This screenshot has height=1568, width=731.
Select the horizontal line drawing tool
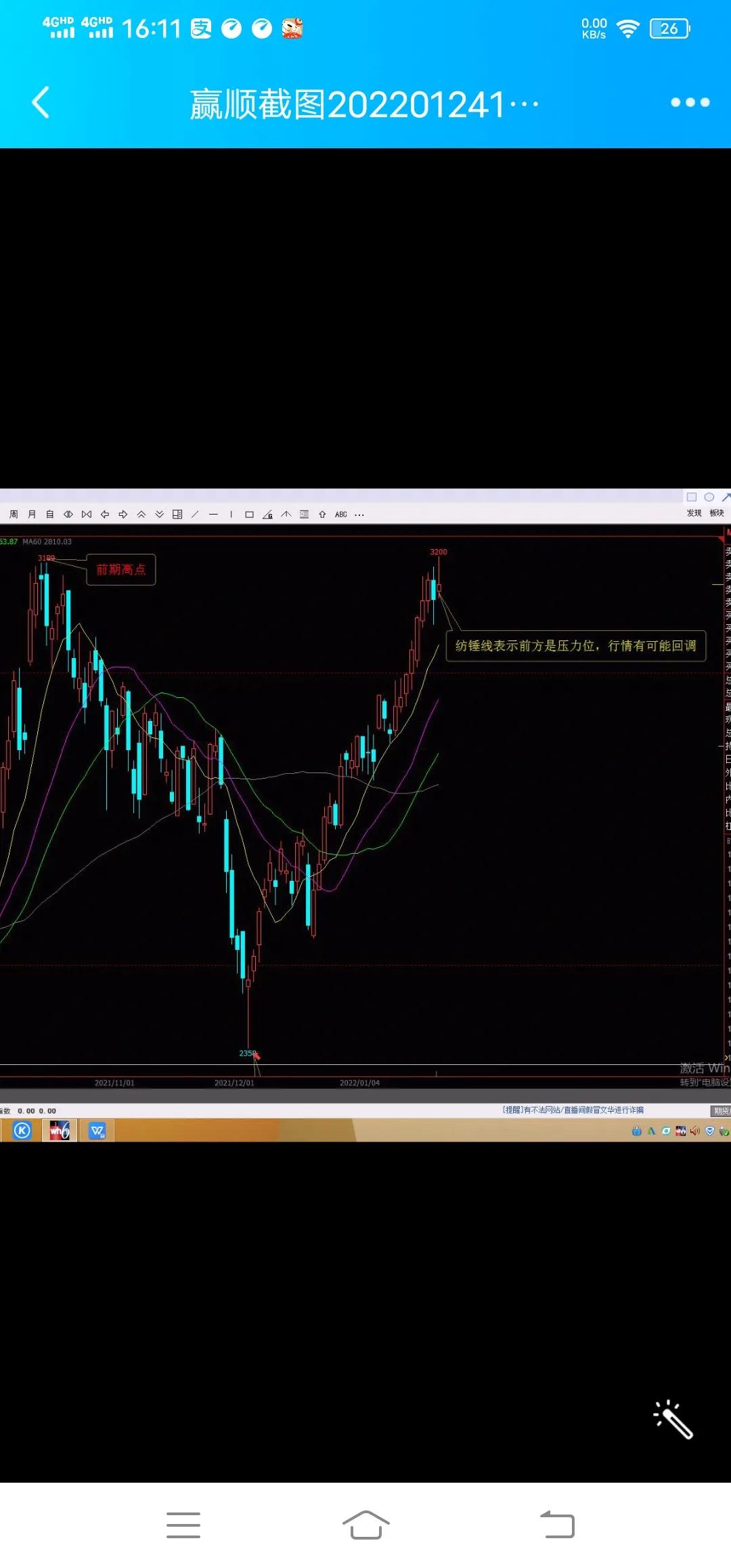tap(213, 515)
